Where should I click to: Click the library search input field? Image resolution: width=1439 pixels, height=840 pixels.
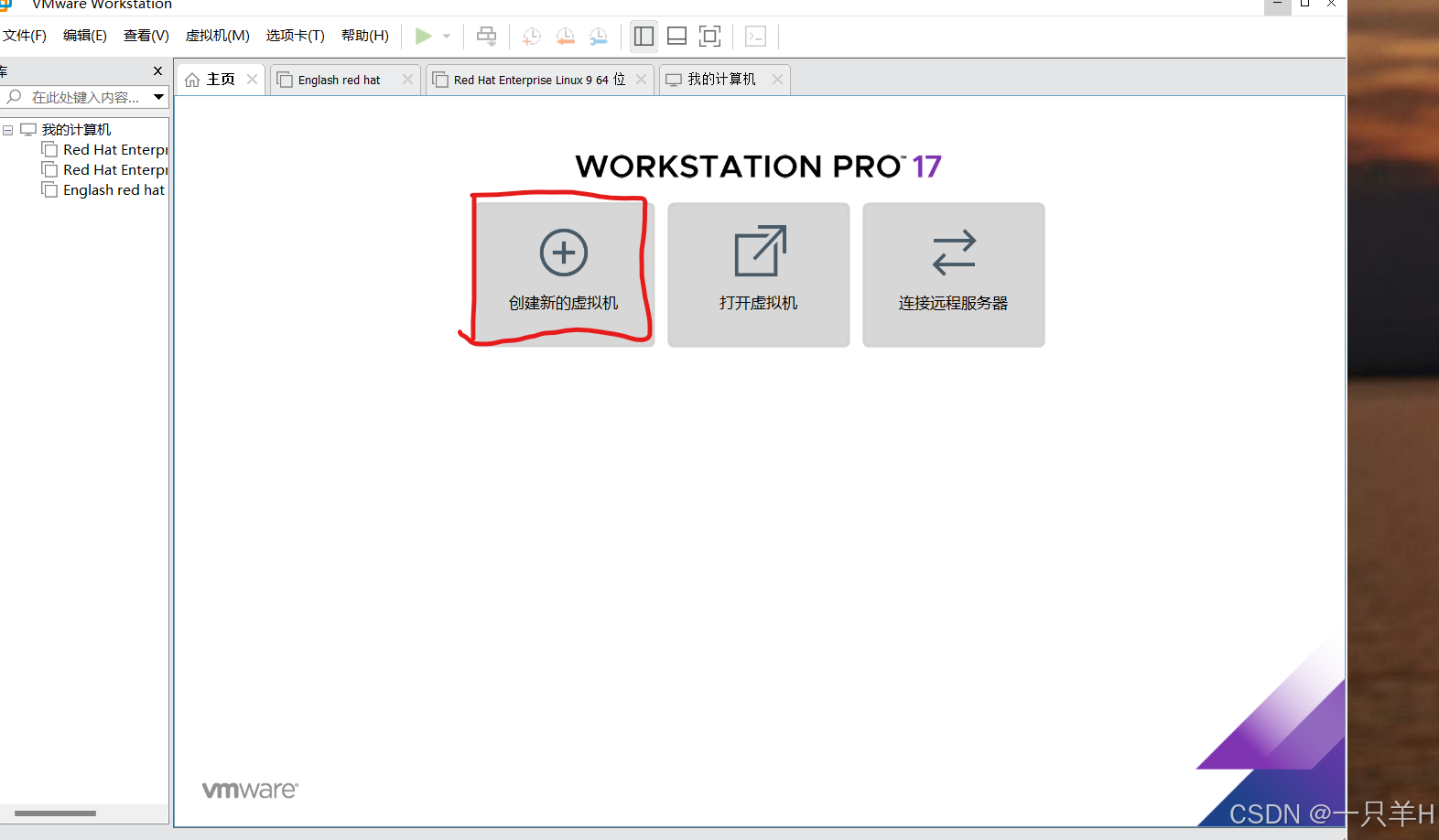(84, 97)
